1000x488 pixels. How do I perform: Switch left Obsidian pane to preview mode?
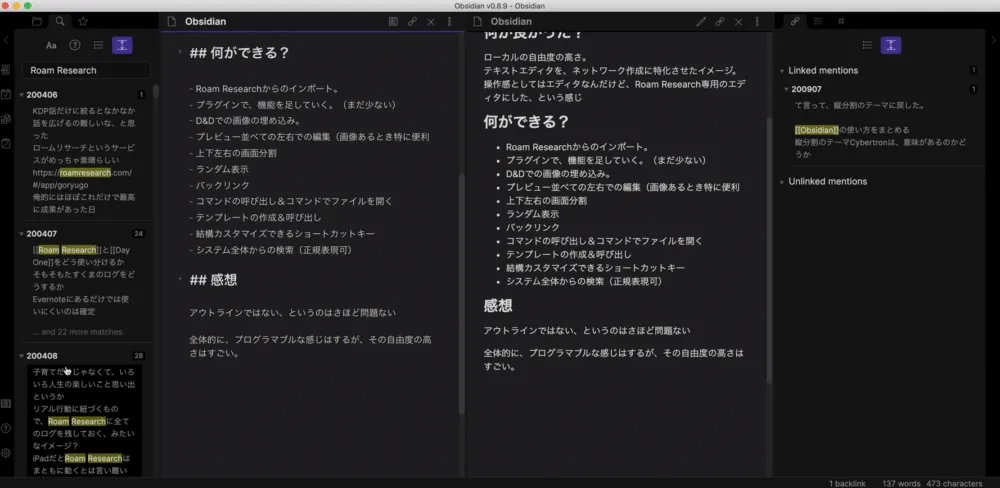coord(393,22)
